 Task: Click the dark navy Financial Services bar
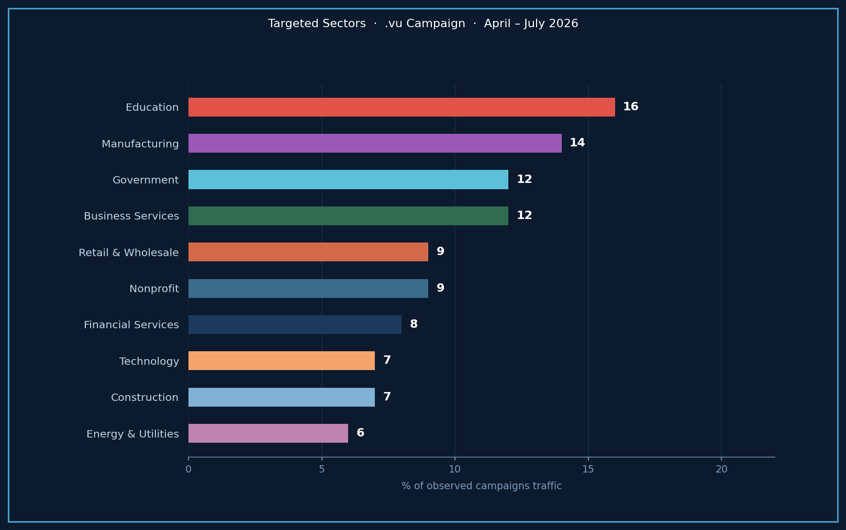coord(295,325)
